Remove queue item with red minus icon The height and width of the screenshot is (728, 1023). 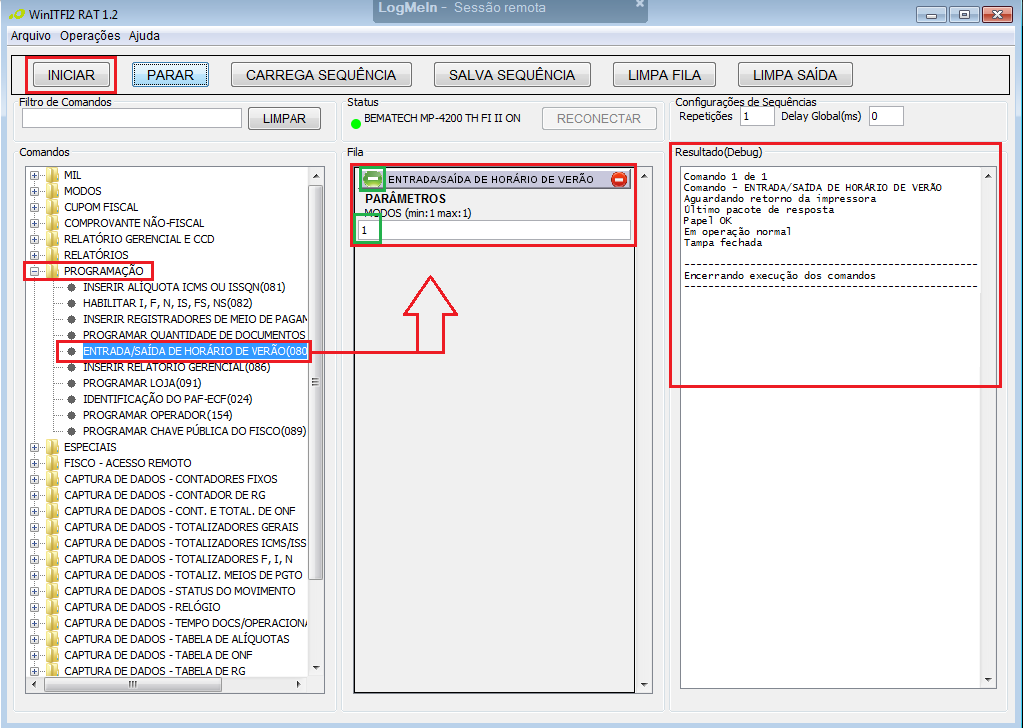click(x=619, y=179)
